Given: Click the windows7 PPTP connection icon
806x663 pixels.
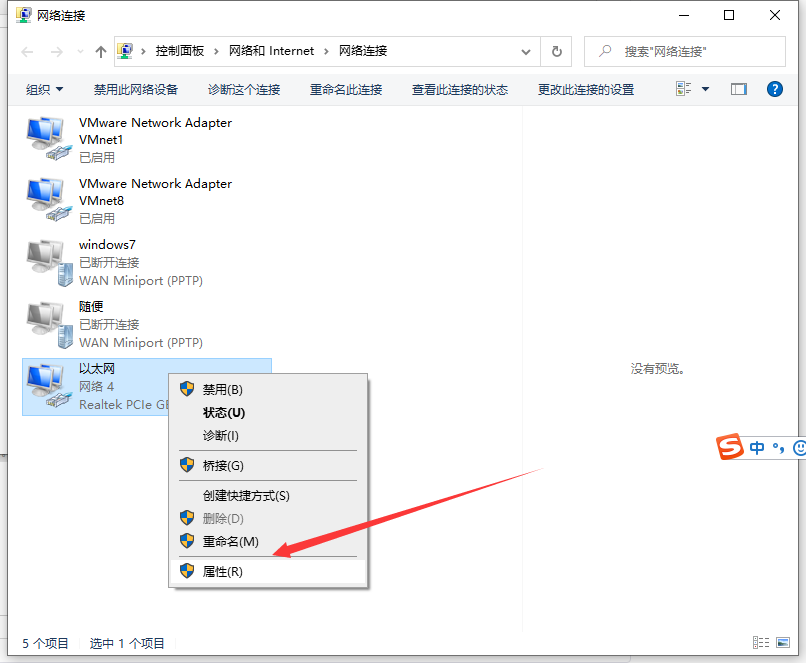Looking at the screenshot, I should [x=48, y=262].
